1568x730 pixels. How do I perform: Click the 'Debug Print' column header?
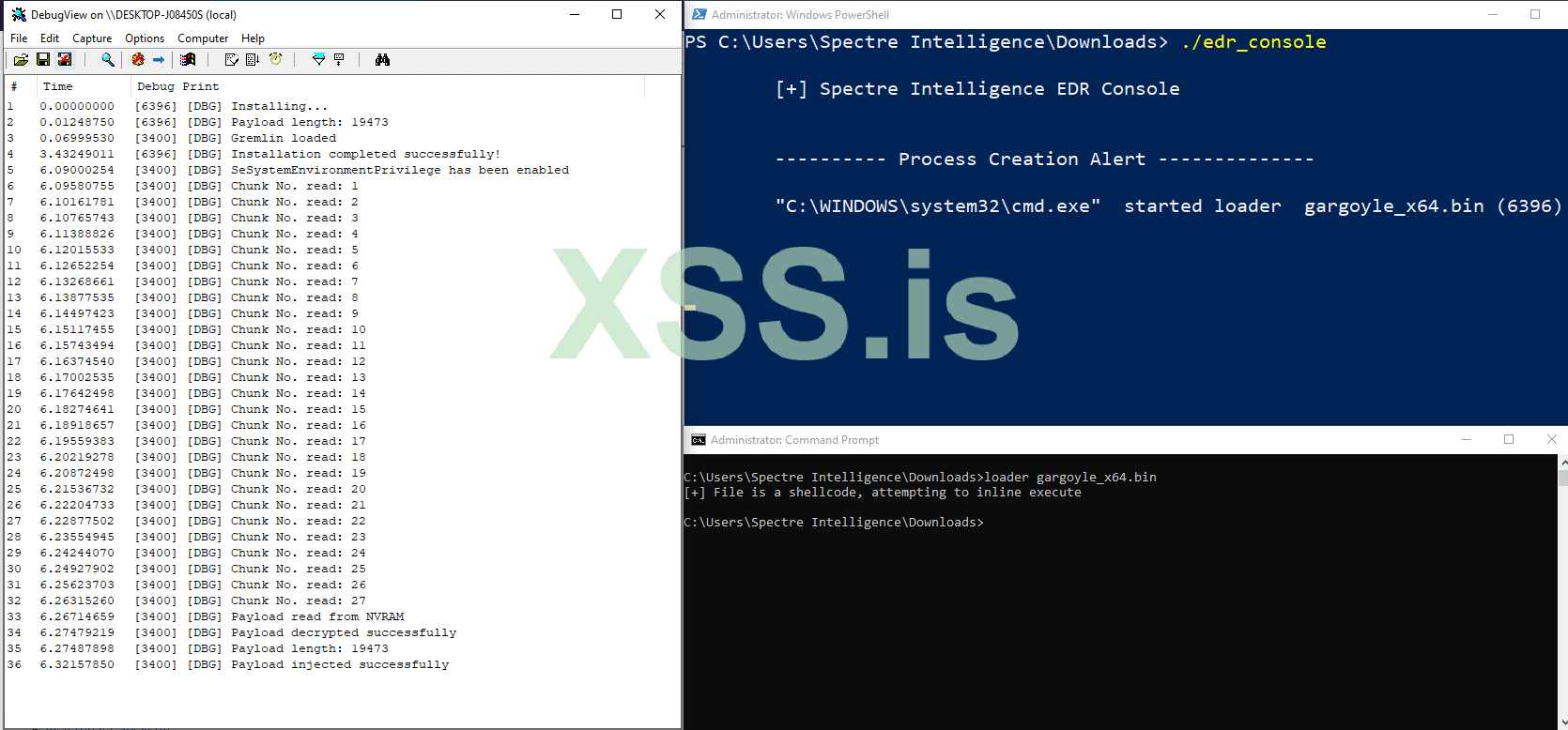click(388, 86)
